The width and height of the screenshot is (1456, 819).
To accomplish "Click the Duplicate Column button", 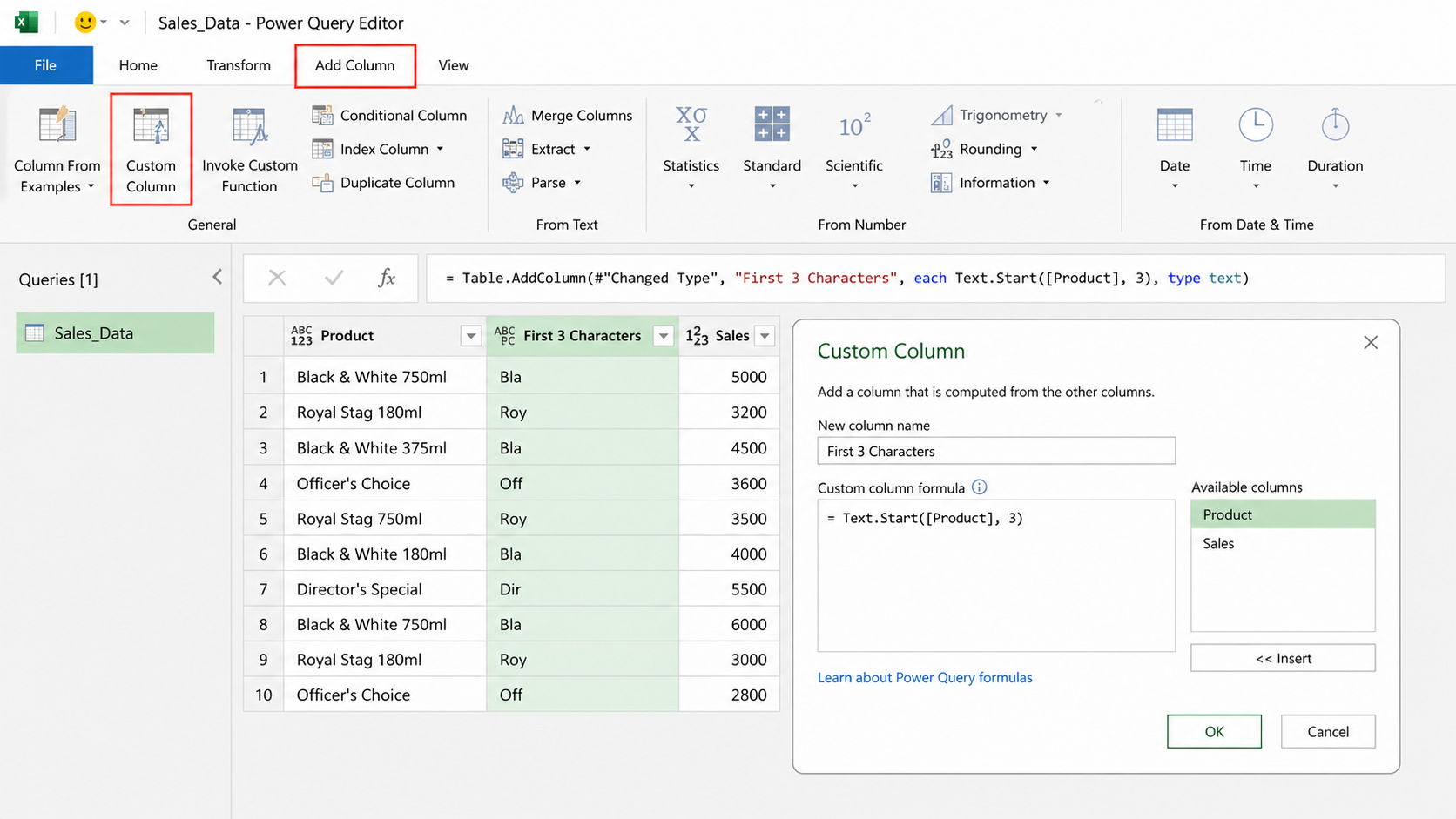I will [383, 183].
